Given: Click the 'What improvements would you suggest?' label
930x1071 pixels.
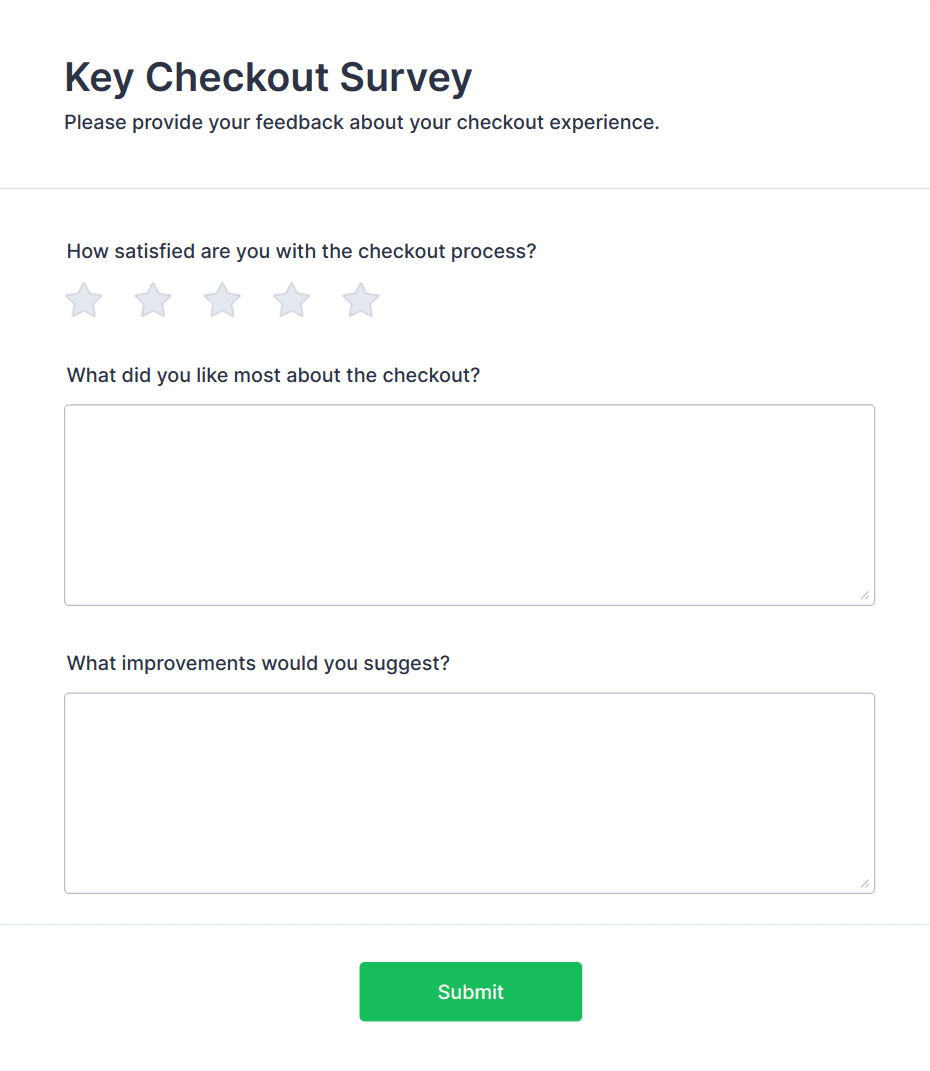Looking at the screenshot, I should pos(258,663).
